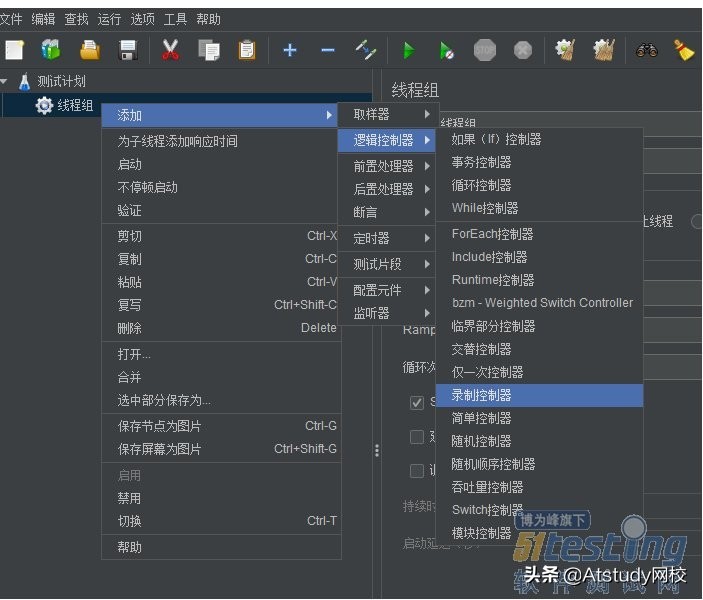Choose While控制器
The width and height of the screenshot is (703, 600).
coord(539,208)
